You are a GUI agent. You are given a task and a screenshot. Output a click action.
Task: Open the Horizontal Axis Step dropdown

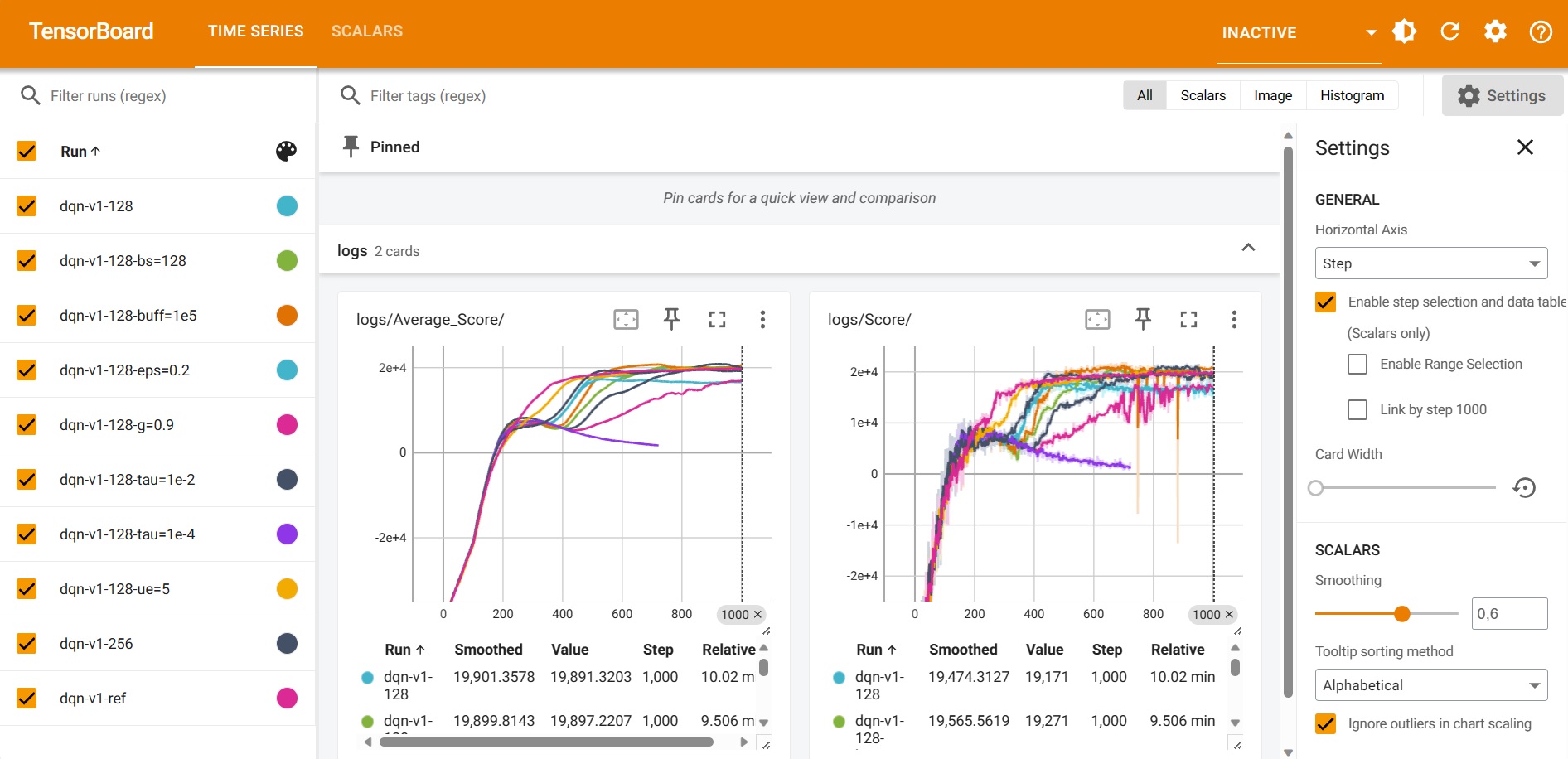[1431, 263]
